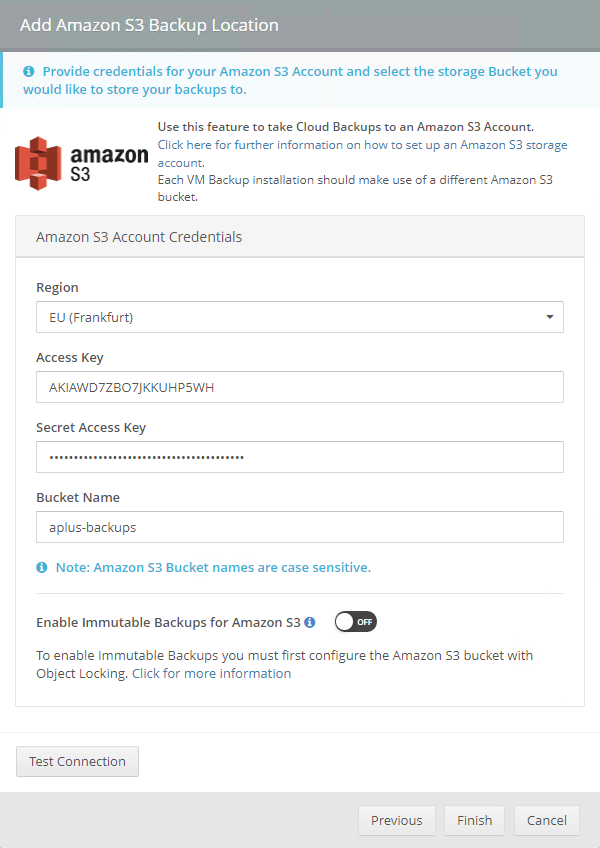Select the Region combo box showing EU (Frankfurt)
Image resolution: width=600 pixels, height=848 pixels.
(x=300, y=316)
